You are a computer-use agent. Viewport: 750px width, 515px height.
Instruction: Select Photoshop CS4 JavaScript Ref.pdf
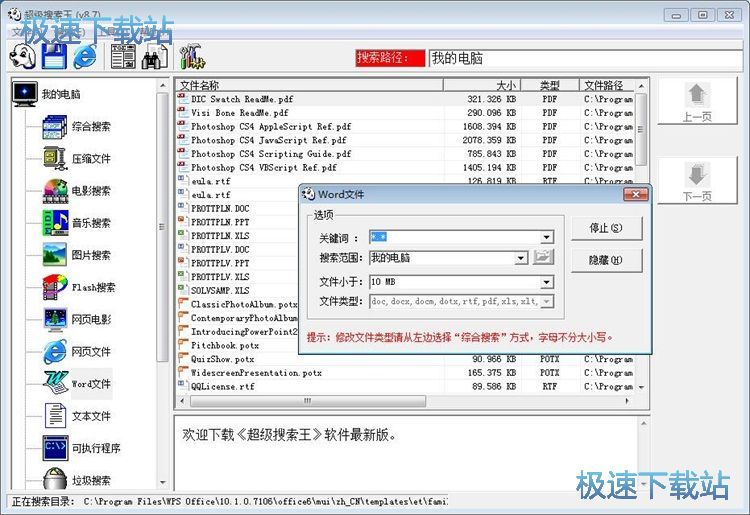[x=406, y=140]
